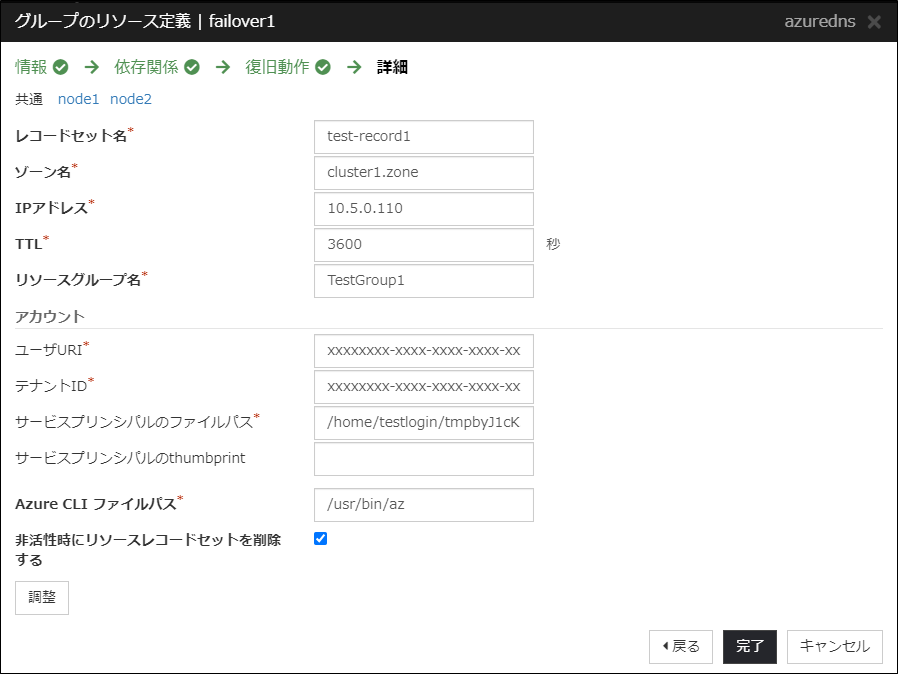Click the green check icon beside 情報
Screen dimensions: 898x674
click(x=61, y=68)
